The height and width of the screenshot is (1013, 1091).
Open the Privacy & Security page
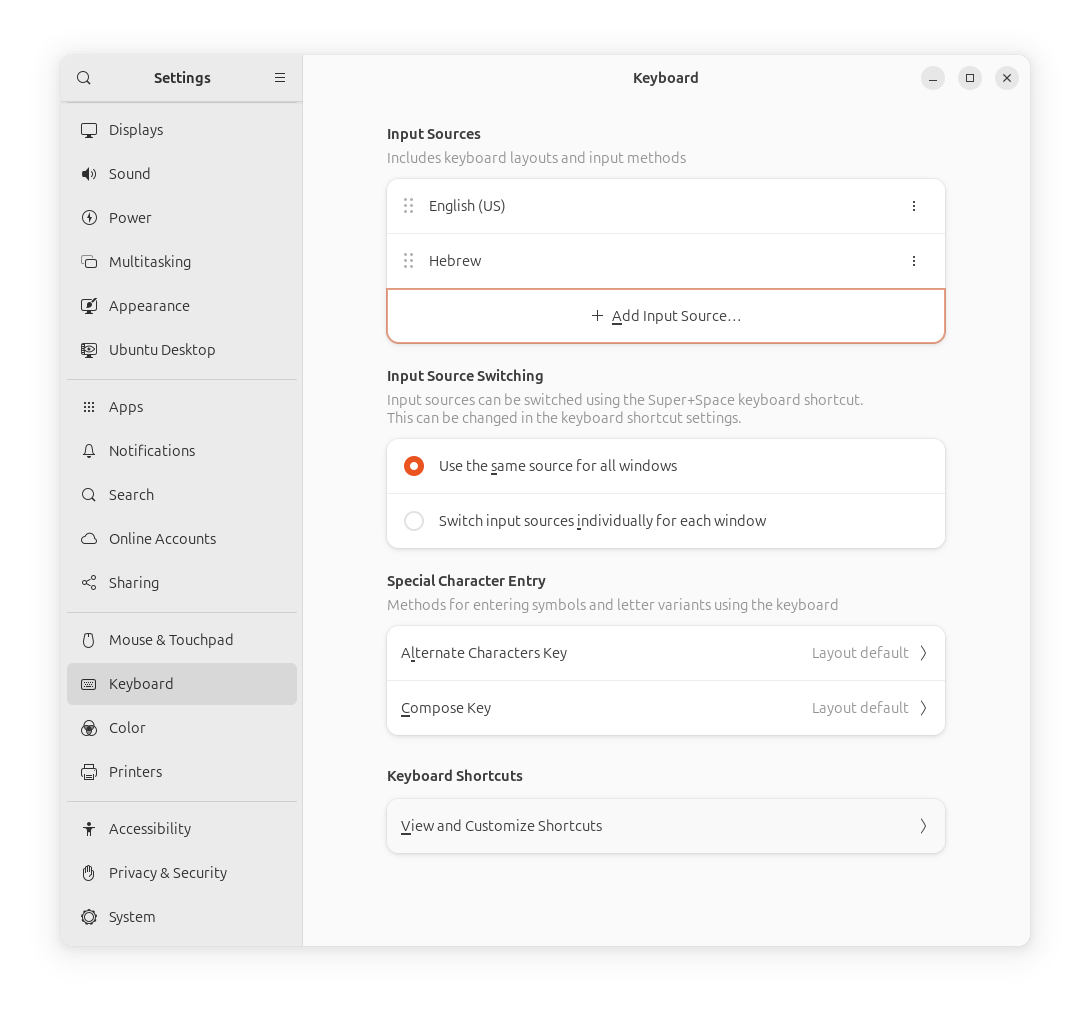point(182,872)
